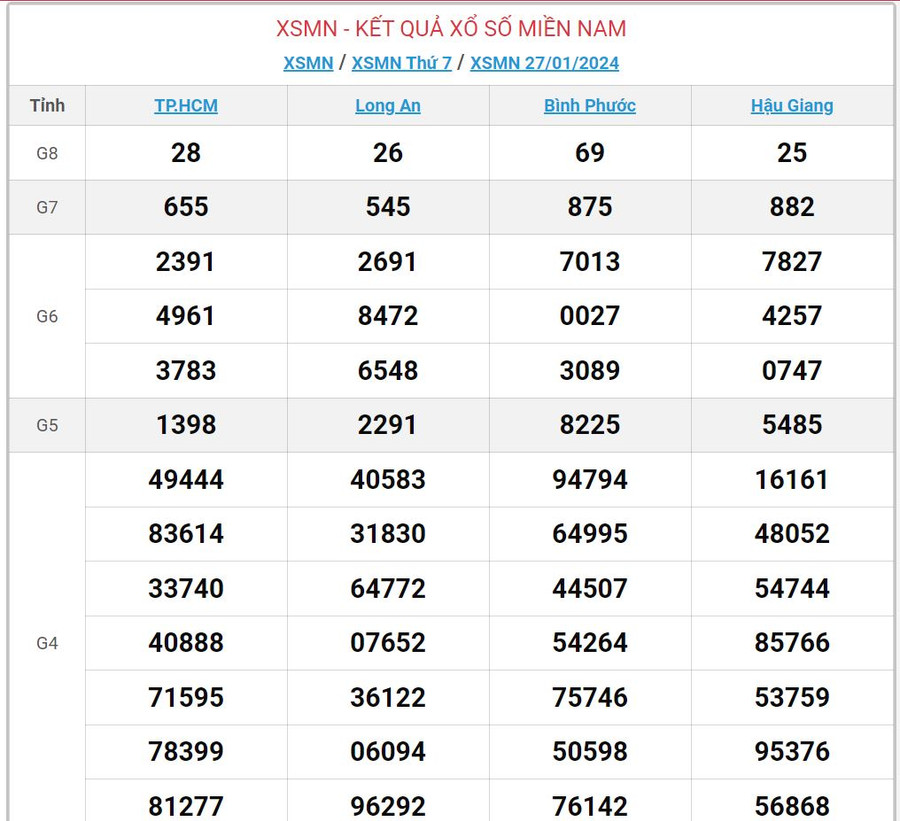Click the G5 result 5485 for Hậu Giang

click(792, 425)
